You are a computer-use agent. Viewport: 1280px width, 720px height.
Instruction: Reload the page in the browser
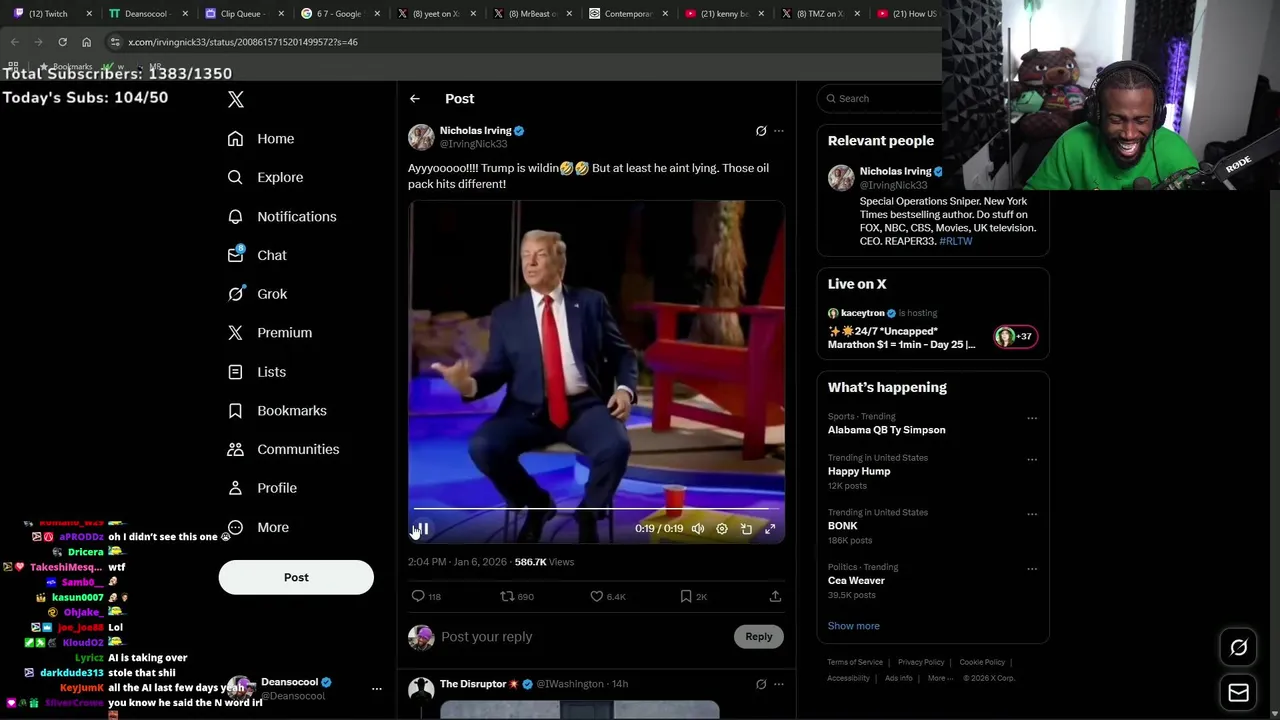pos(62,42)
